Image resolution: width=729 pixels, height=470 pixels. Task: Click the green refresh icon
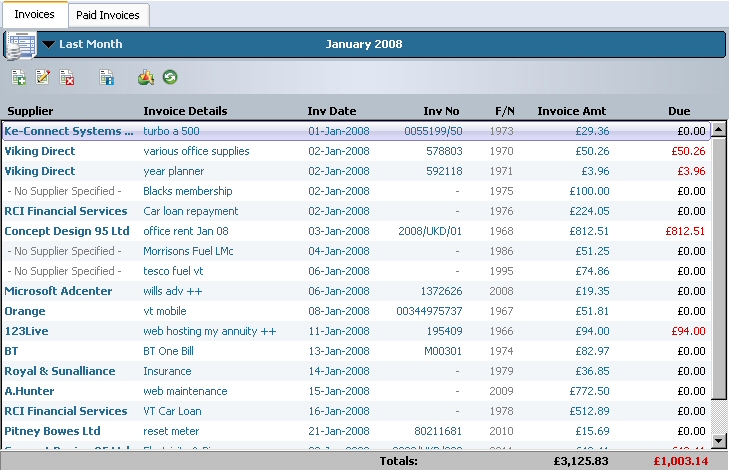click(170, 77)
